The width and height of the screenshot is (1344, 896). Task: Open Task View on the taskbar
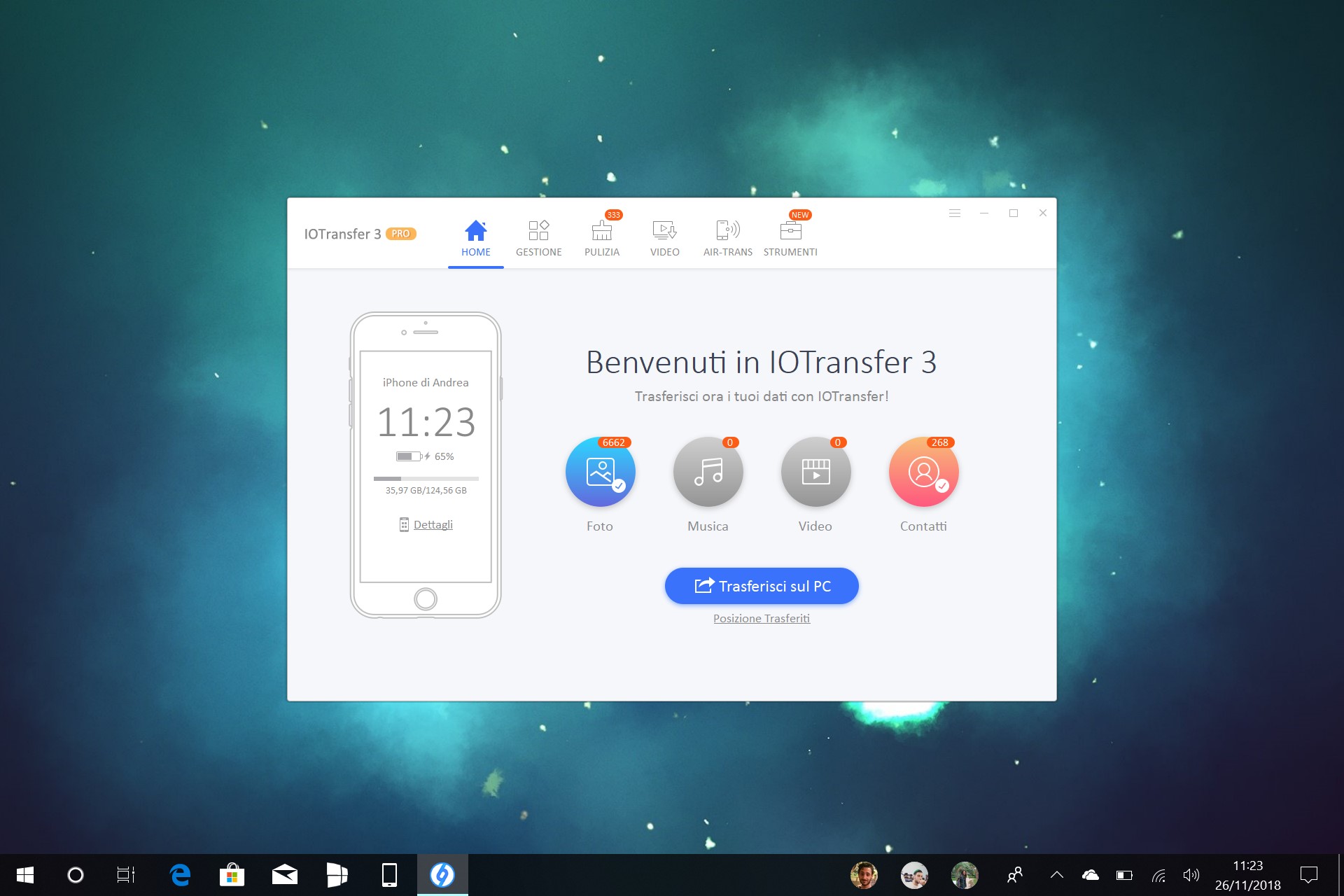[126, 875]
